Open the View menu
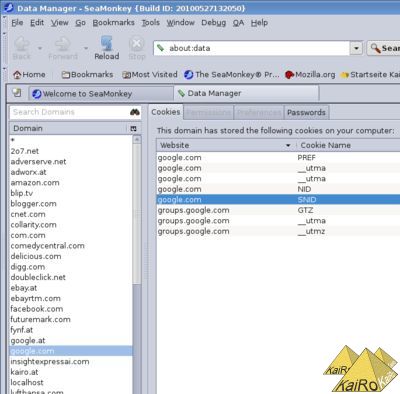The width and height of the screenshot is (400, 394). [x=59, y=23]
